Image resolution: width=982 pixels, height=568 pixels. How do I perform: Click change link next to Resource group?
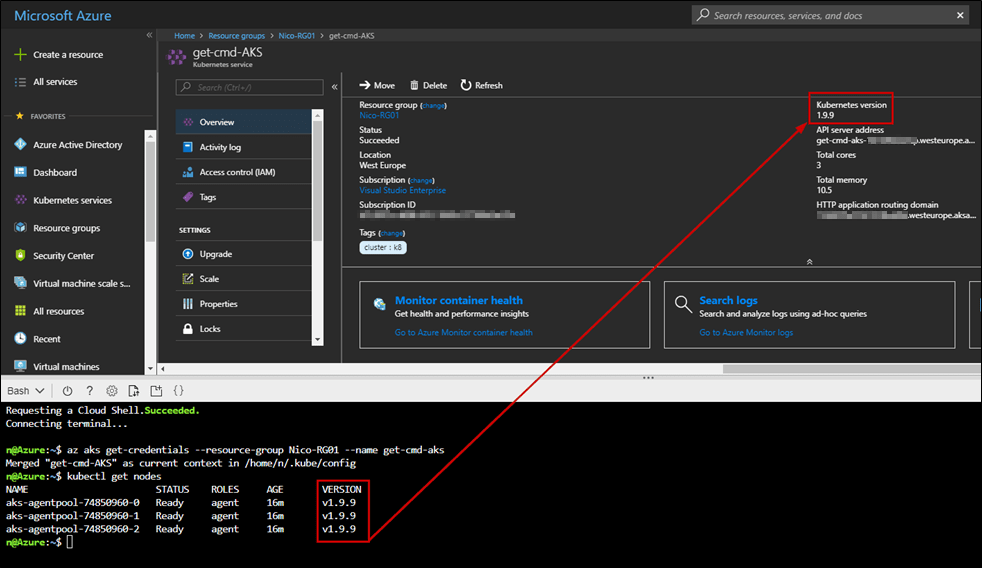[433, 106]
